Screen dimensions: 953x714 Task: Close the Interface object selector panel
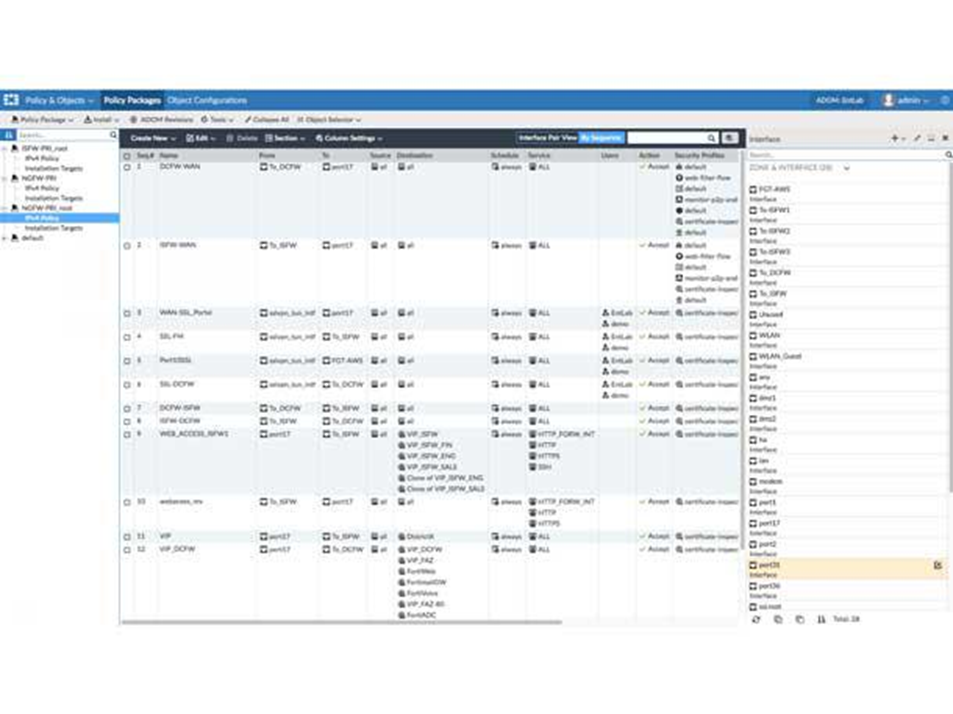point(946,138)
